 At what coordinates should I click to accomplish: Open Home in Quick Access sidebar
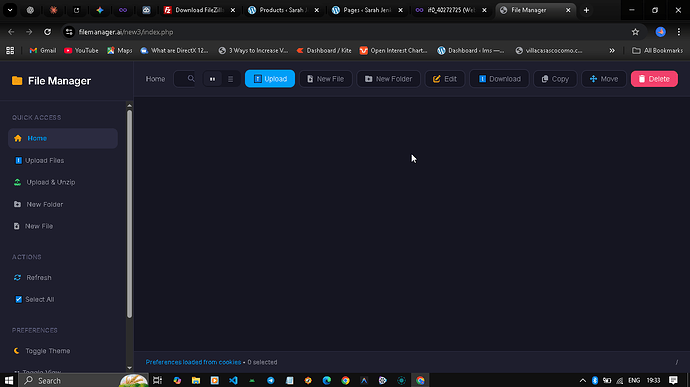coord(63,138)
